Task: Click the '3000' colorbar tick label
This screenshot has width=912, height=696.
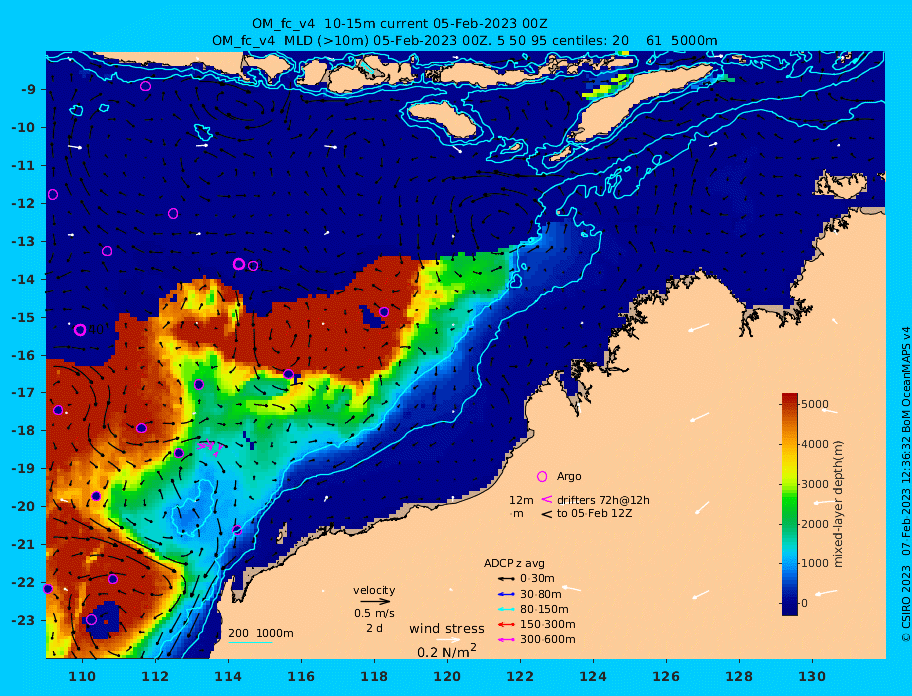Action: [x=814, y=484]
